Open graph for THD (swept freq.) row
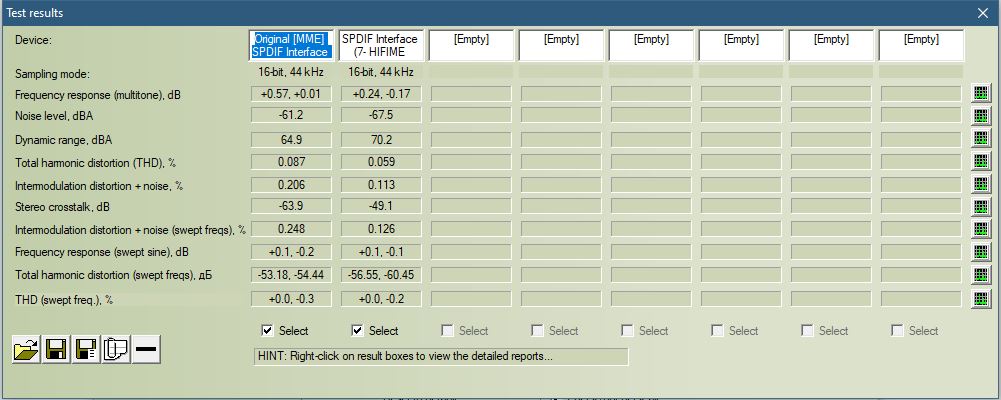The image size is (1001, 400). click(980, 298)
